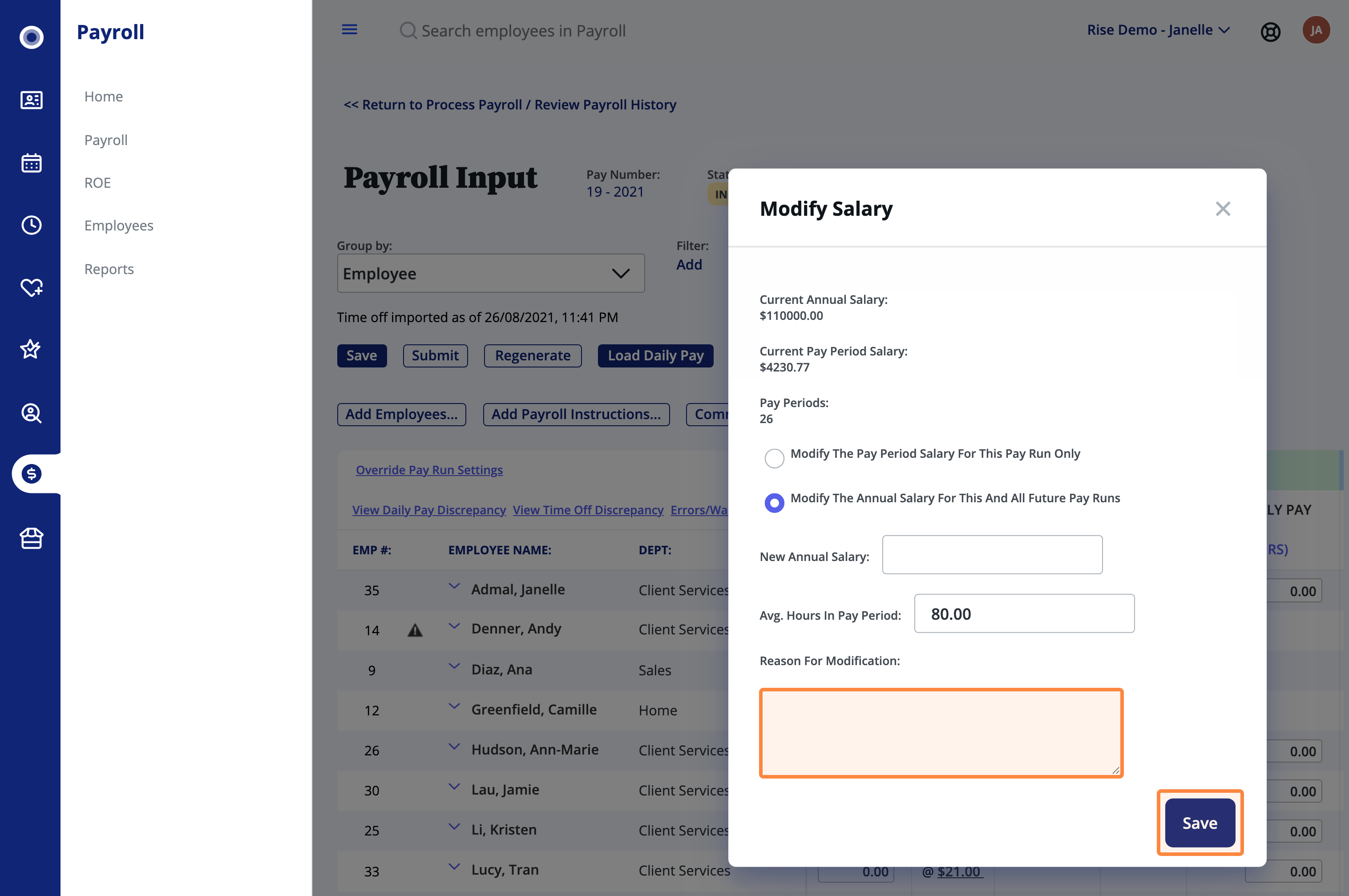This screenshot has width=1349, height=896.
Task: Open the heart benefits sidebar icon
Action: (32, 287)
